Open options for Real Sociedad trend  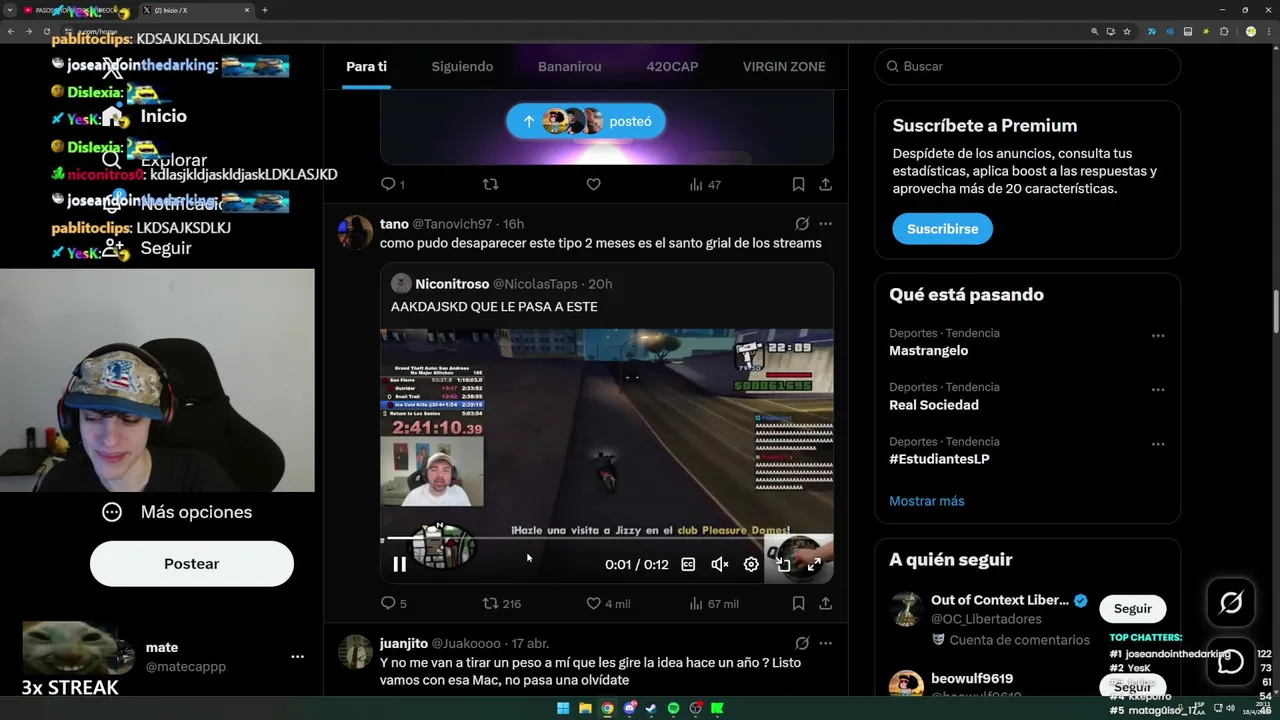click(1158, 390)
